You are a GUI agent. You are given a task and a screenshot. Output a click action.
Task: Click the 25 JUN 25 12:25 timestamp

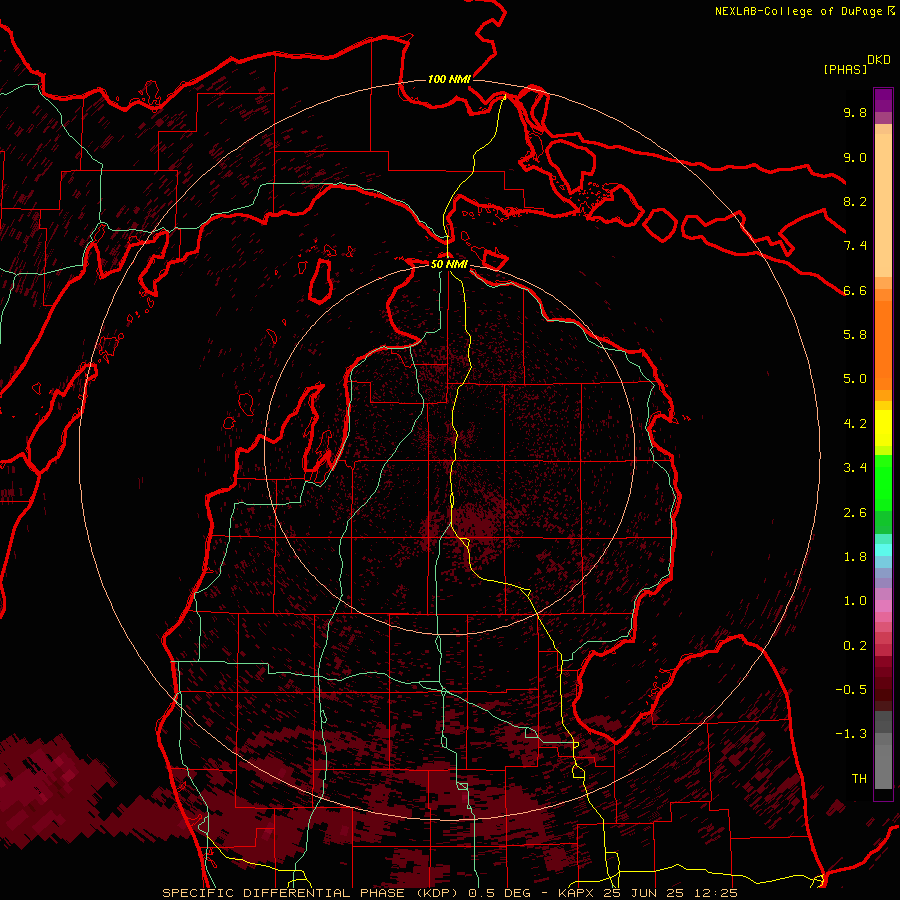670,893
